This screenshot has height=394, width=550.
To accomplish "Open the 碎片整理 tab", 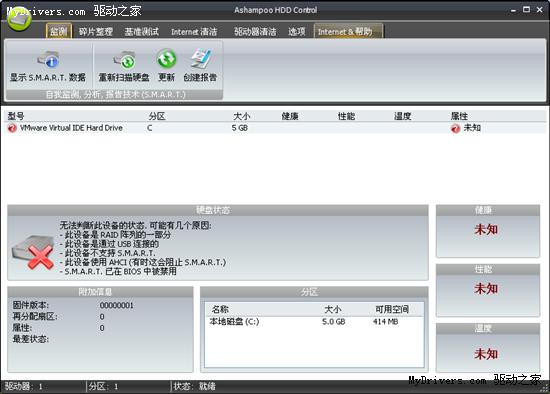I will tap(95, 32).
